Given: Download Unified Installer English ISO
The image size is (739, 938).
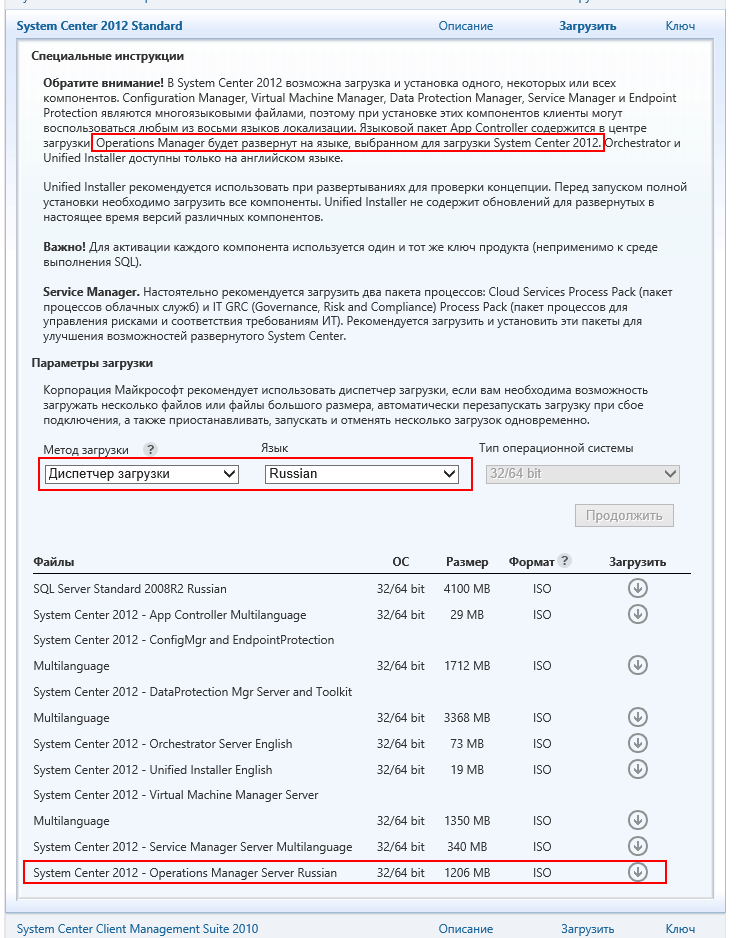Looking at the screenshot, I should click(x=637, y=769).
